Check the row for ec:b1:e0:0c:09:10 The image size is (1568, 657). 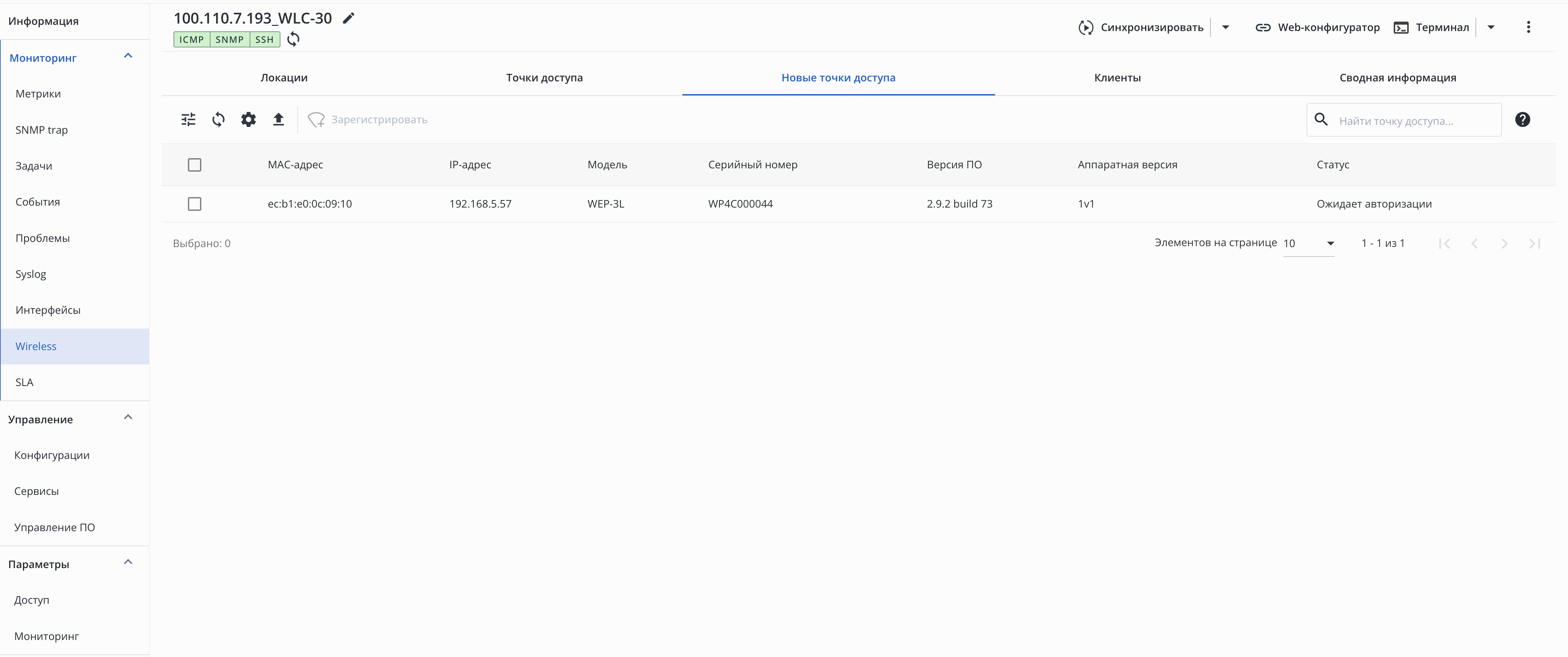point(195,204)
